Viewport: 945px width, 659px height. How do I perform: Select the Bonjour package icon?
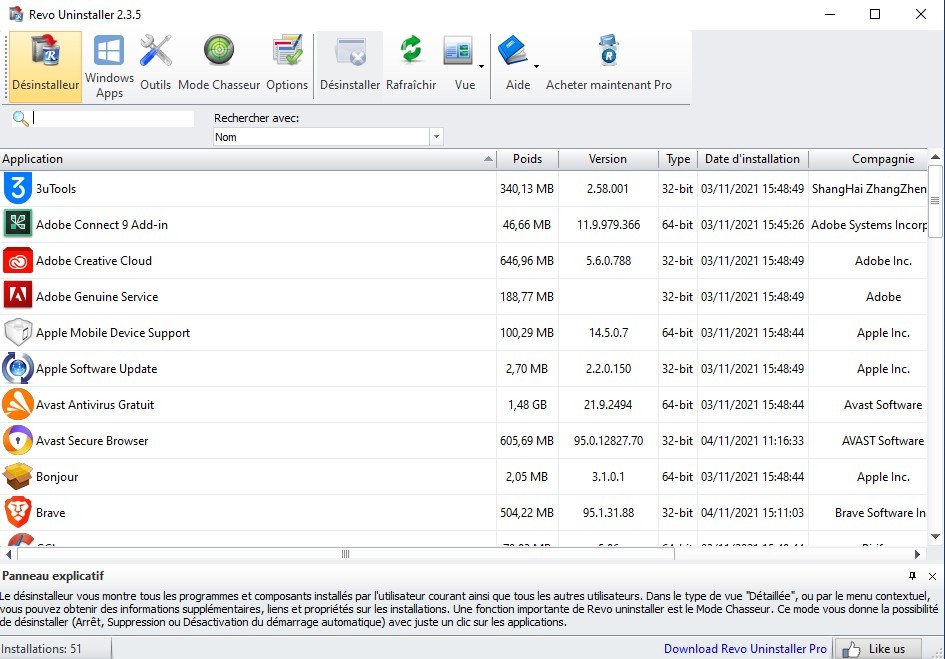coord(17,476)
